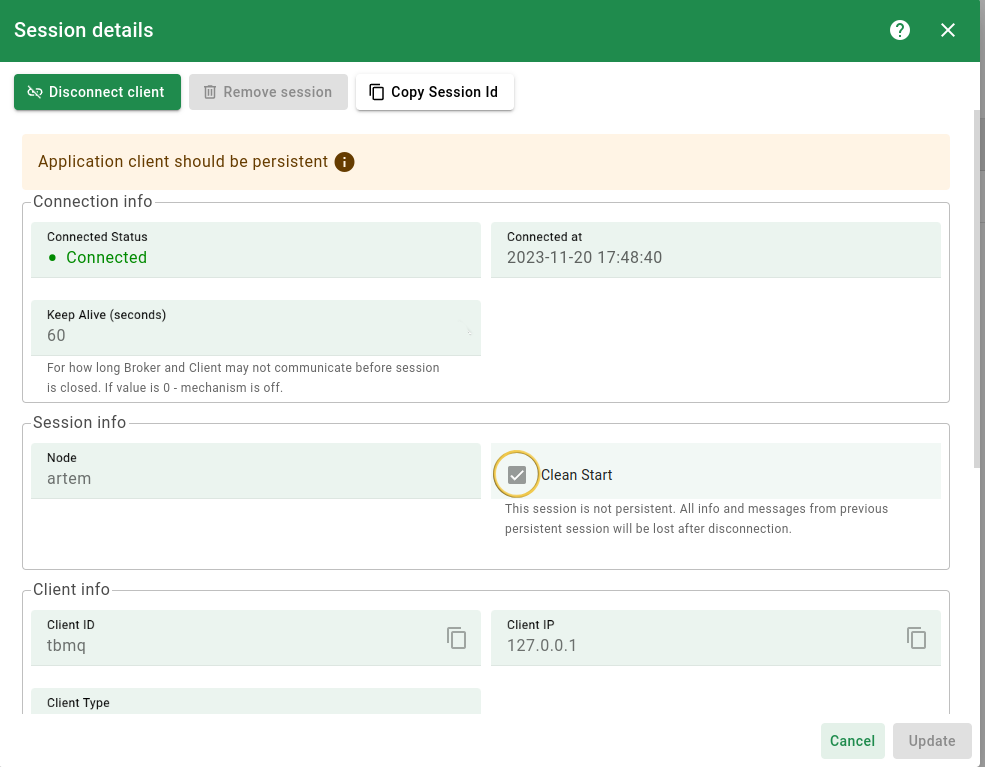Click the Update button
985x767 pixels.
point(932,741)
